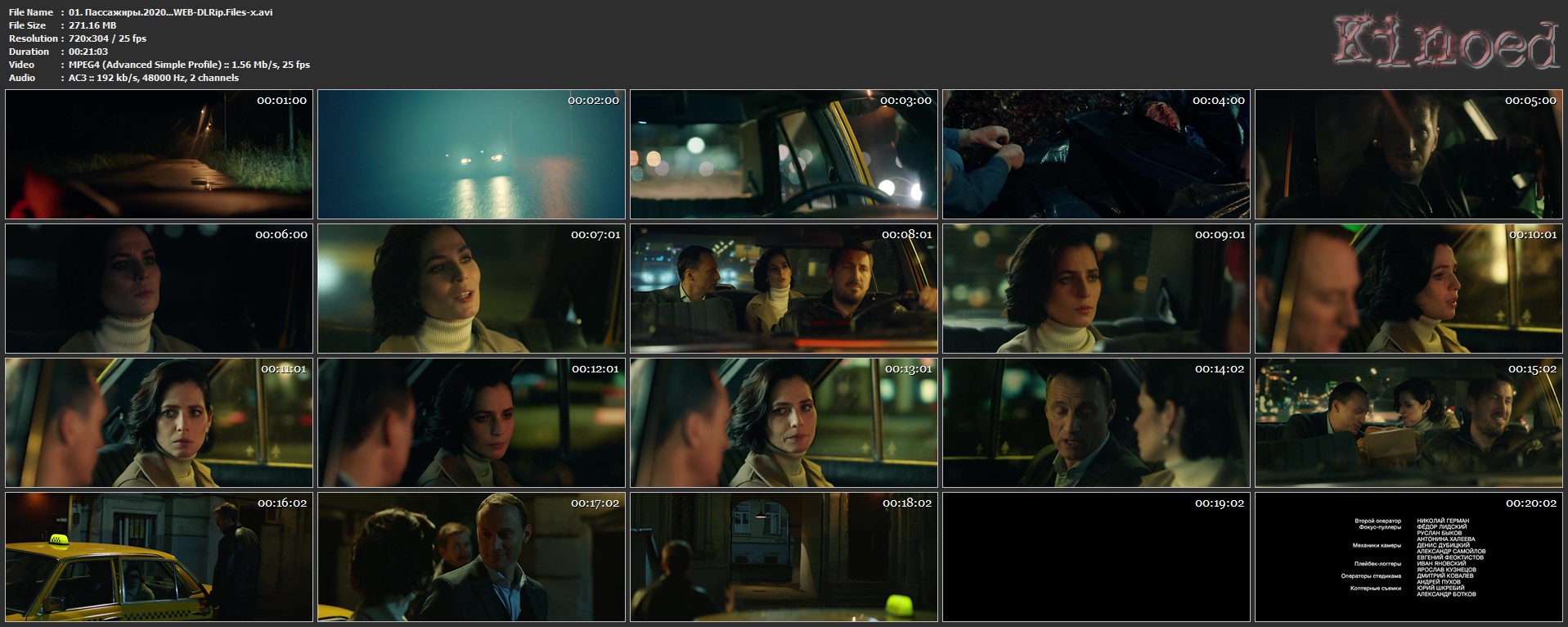The image size is (1568, 627).
Task: Click the thumbnail timestamped 00:08:01
Action: click(784, 288)
